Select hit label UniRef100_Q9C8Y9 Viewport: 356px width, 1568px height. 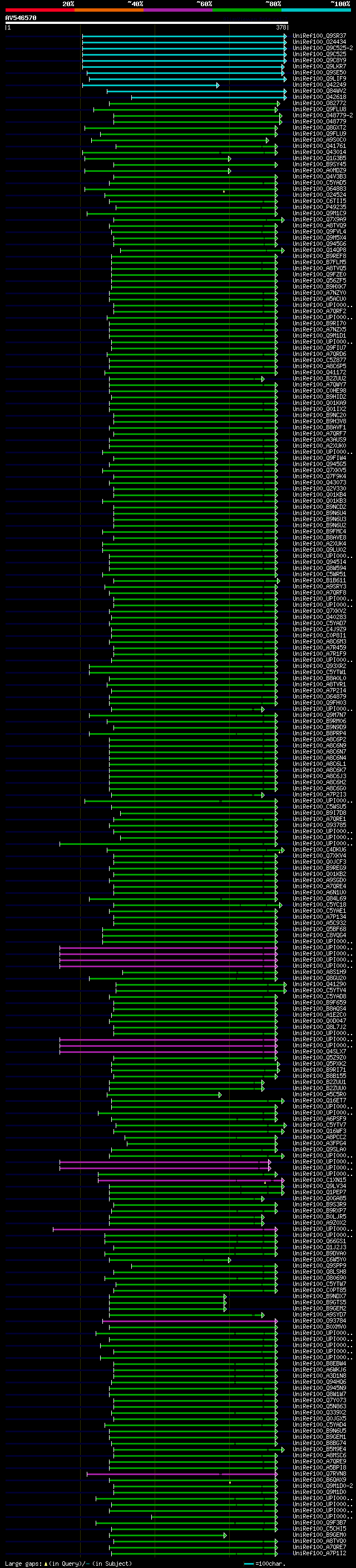click(x=319, y=60)
